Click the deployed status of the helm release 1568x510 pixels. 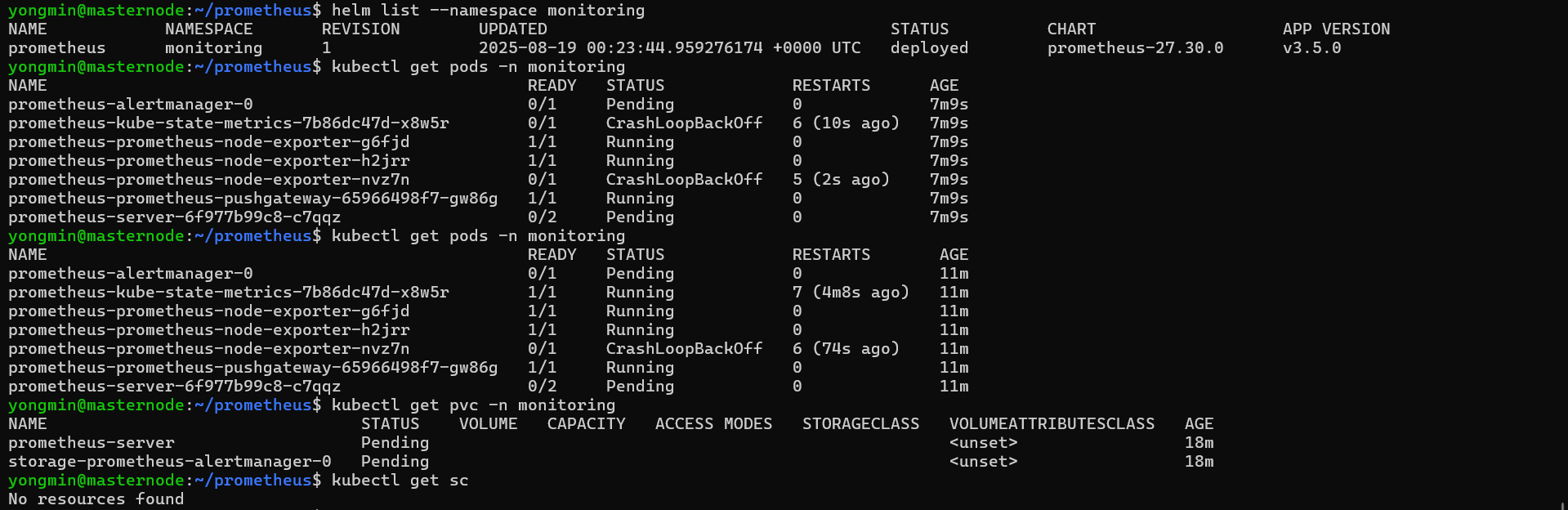929,48
